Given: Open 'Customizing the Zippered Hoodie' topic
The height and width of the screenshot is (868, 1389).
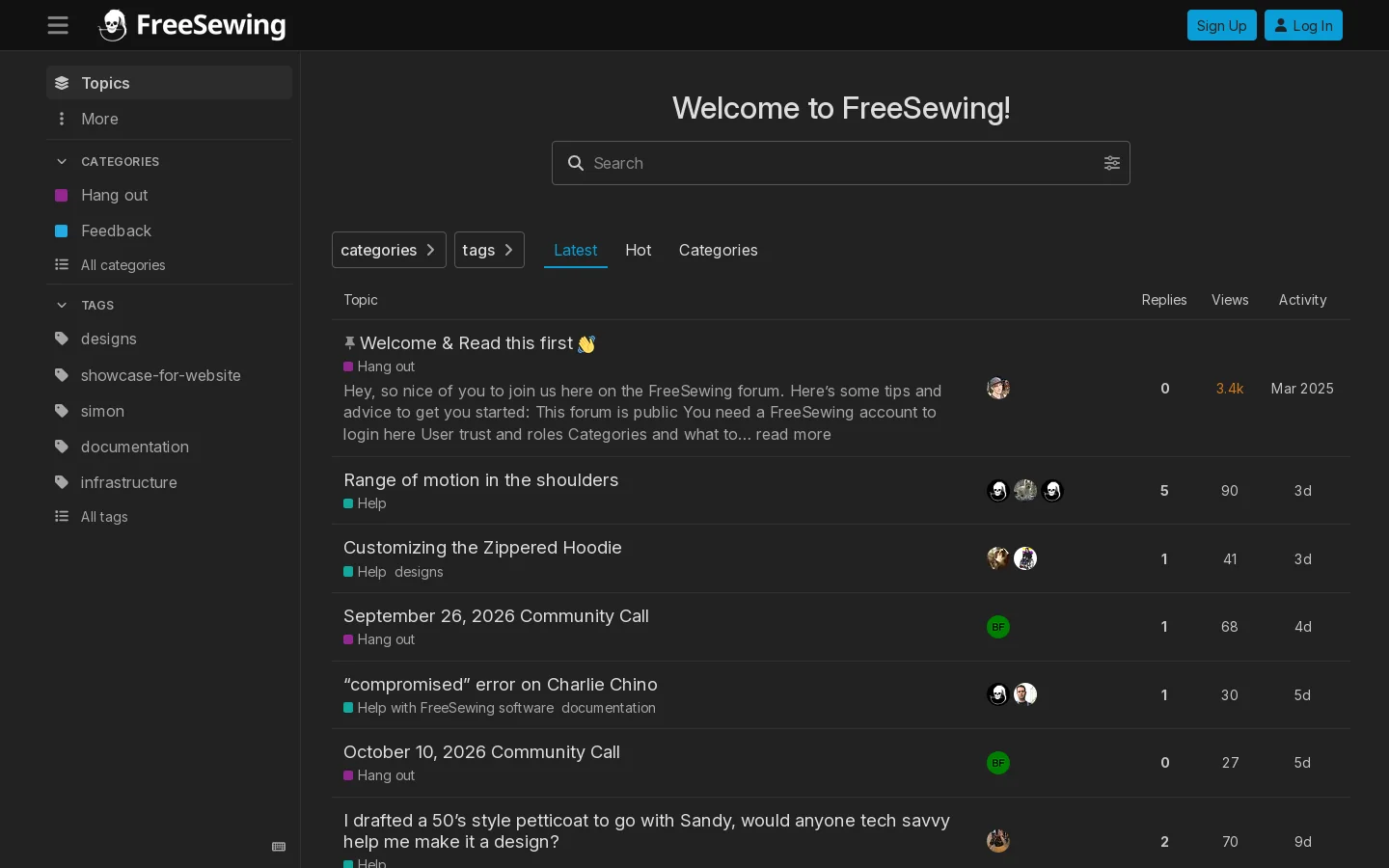Looking at the screenshot, I should coord(482,548).
